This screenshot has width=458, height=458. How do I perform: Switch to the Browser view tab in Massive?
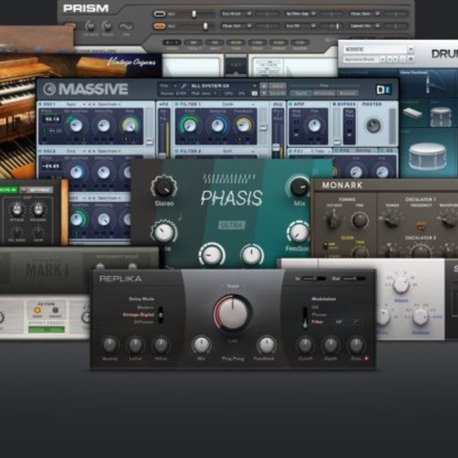coord(347,93)
